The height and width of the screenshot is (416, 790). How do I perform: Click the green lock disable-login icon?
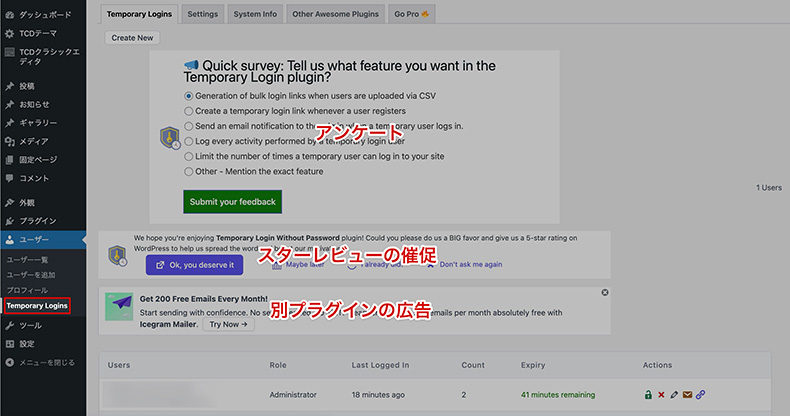click(648, 394)
